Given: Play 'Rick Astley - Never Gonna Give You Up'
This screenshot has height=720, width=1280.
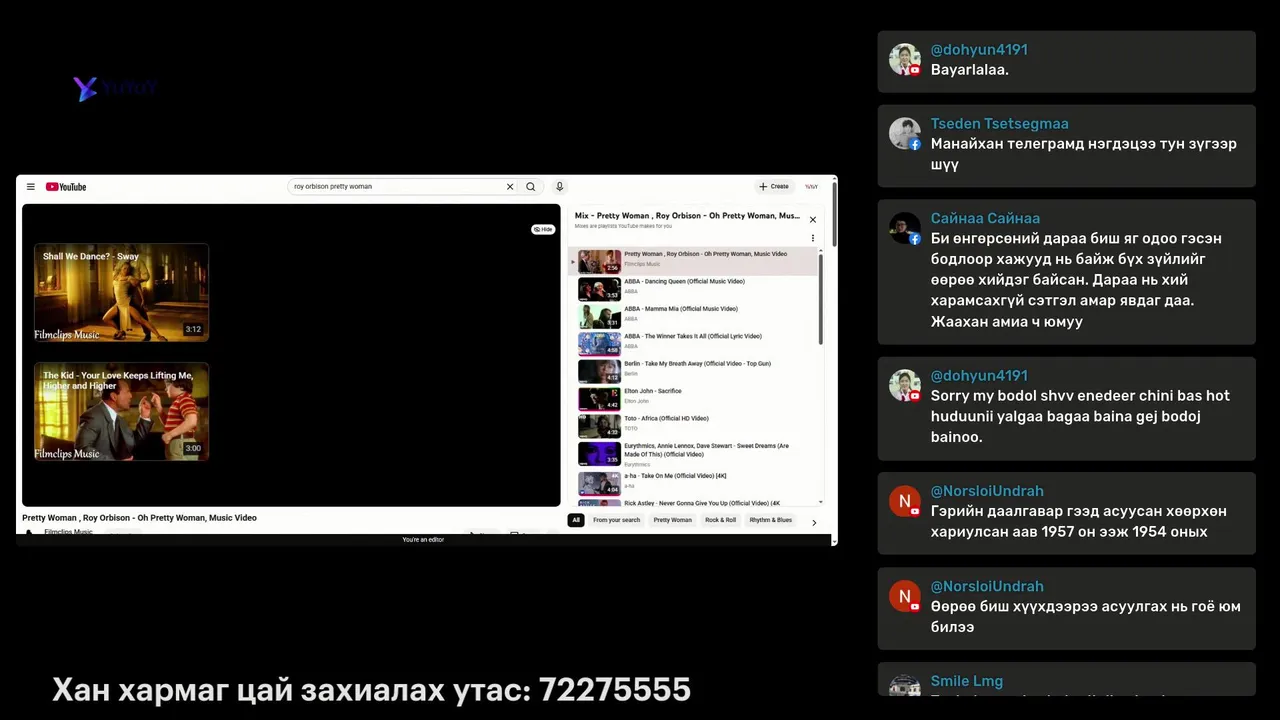Looking at the screenshot, I should (x=694, y=503).
